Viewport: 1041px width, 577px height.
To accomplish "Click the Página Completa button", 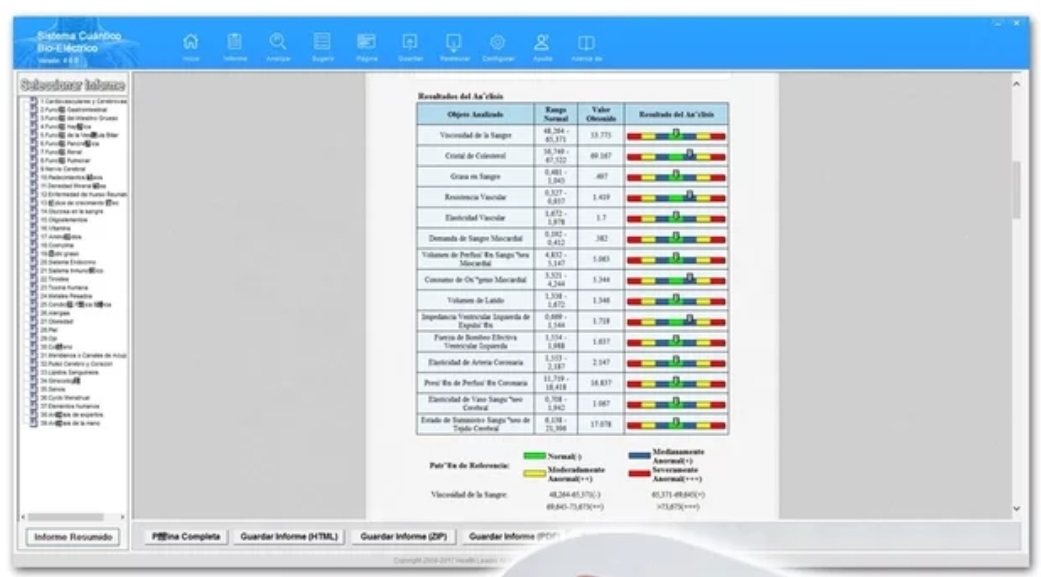I will [186, 537].
